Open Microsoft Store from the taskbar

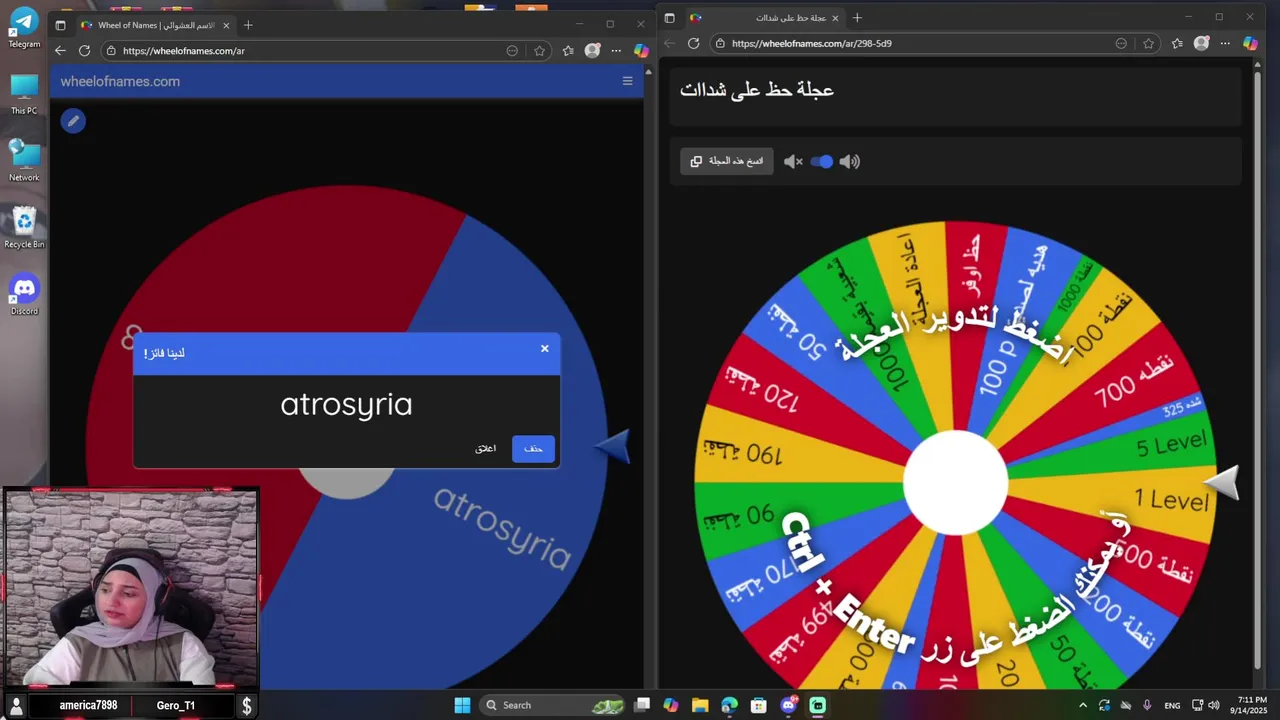pyautogui.click(x=758, y=705)
